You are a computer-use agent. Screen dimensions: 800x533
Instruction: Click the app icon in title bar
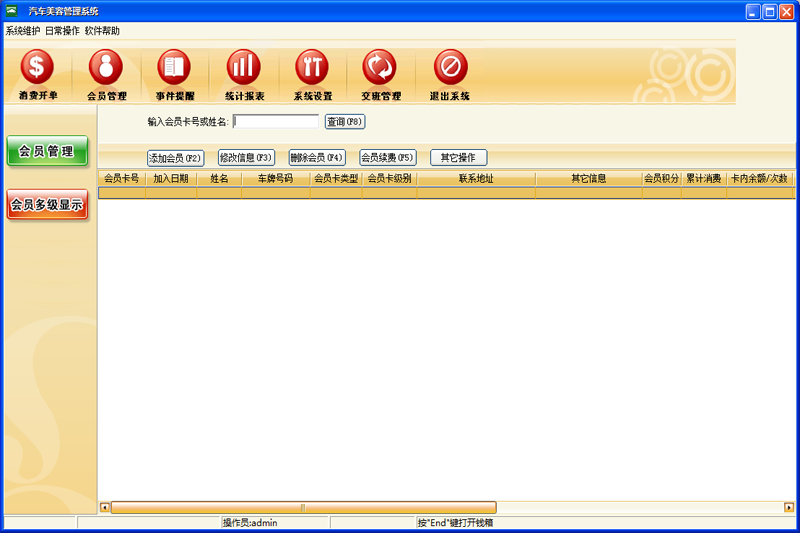[x=11, y=11]
